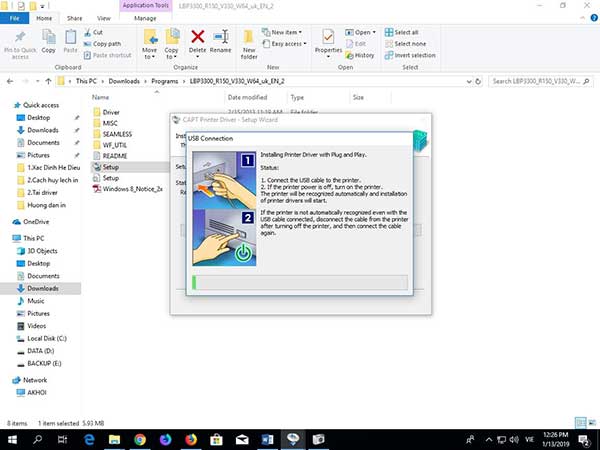Viewport: 600px width, 450px height.
Task: Click the USB Connection progress bar
Action: point(300,282)
